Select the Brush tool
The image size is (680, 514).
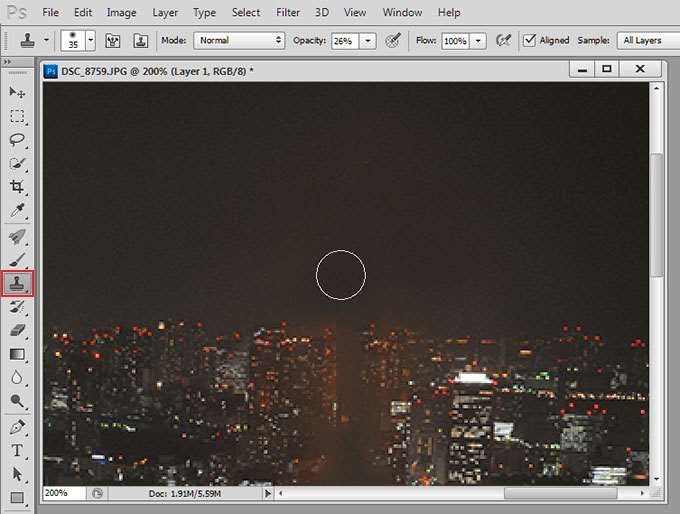click(17, 260)
